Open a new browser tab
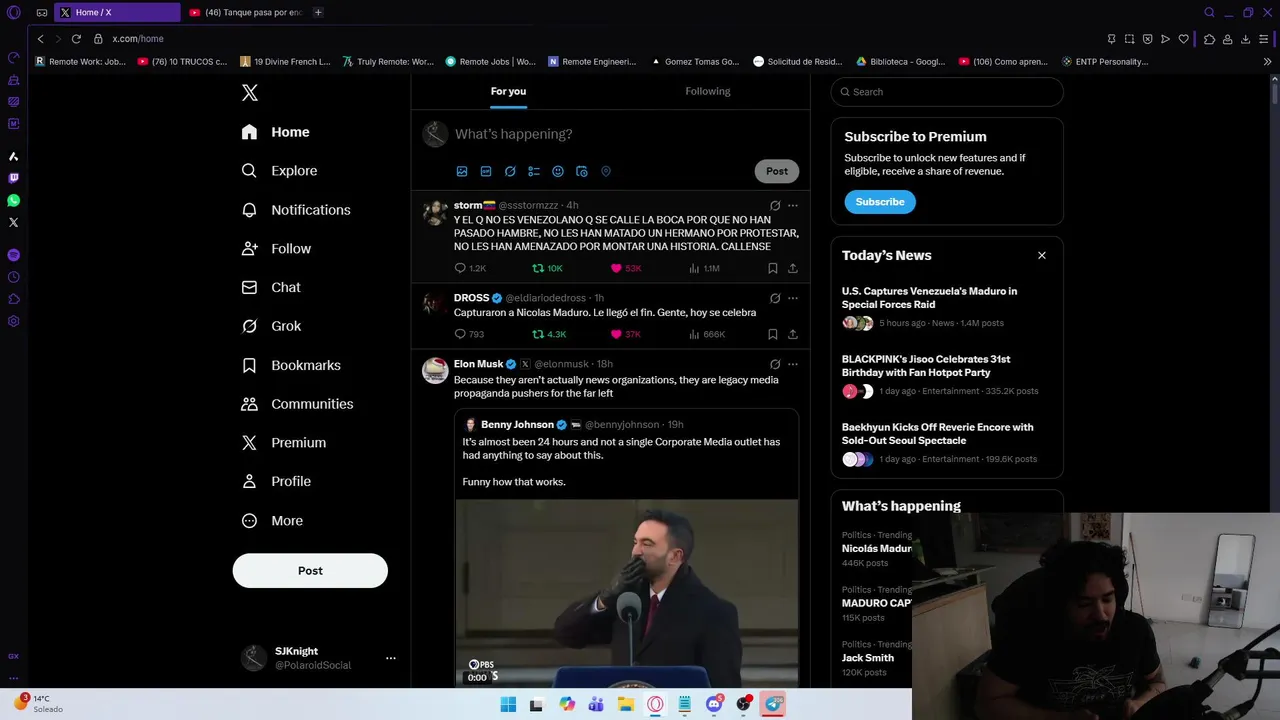This screenshot has height=720, width=1280. point(318,12)
